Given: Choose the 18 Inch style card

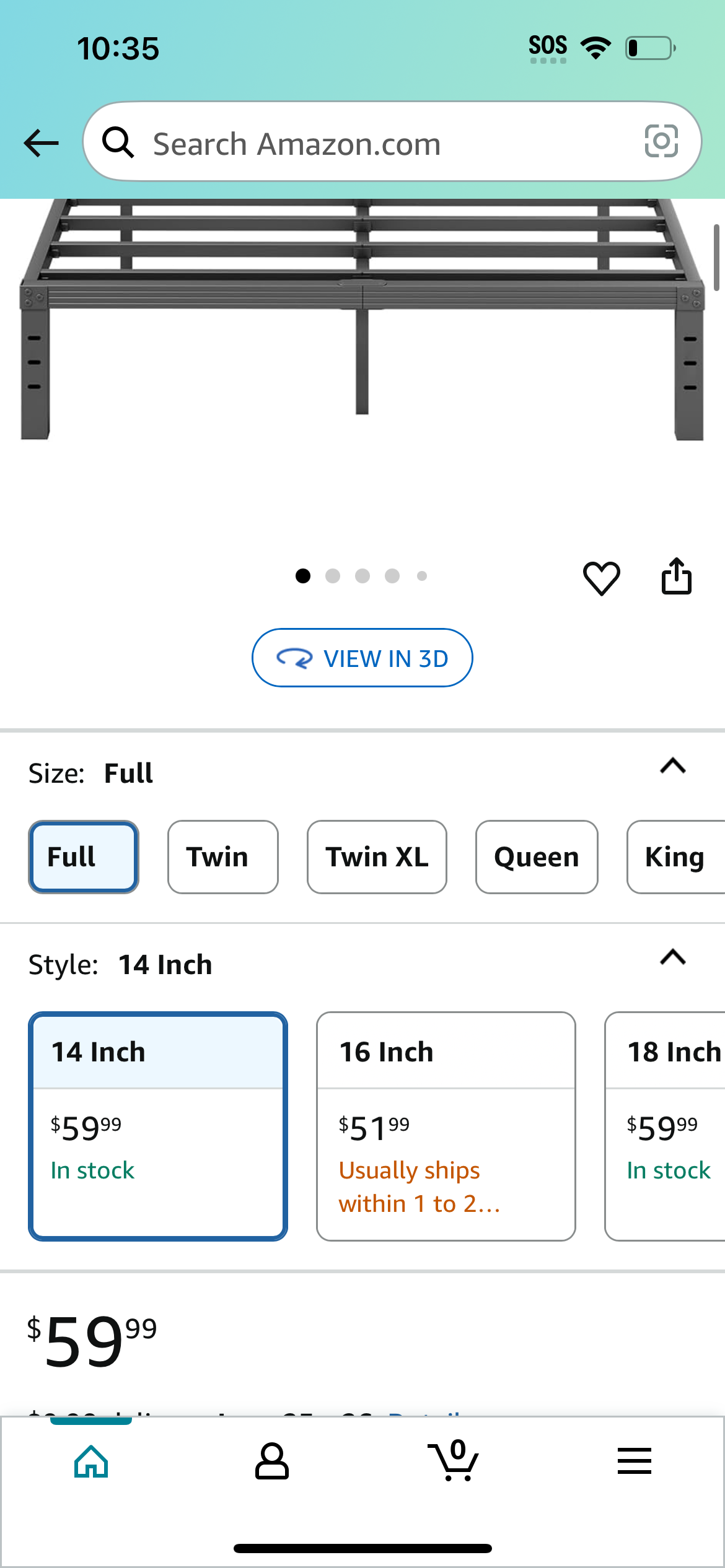Looking at the screenshot, I should point(665,1126).
